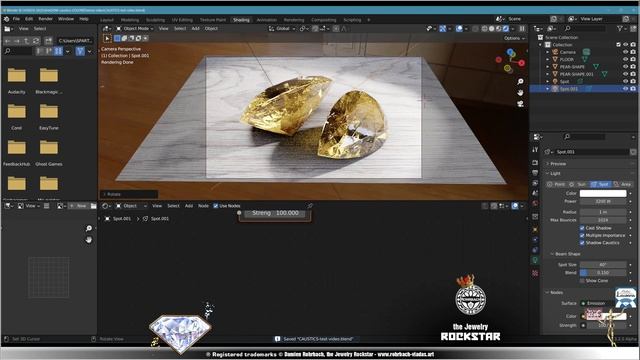Viewport: 640px width, 360px height.
Task: Set light type to Point
Action: (556, 184)
